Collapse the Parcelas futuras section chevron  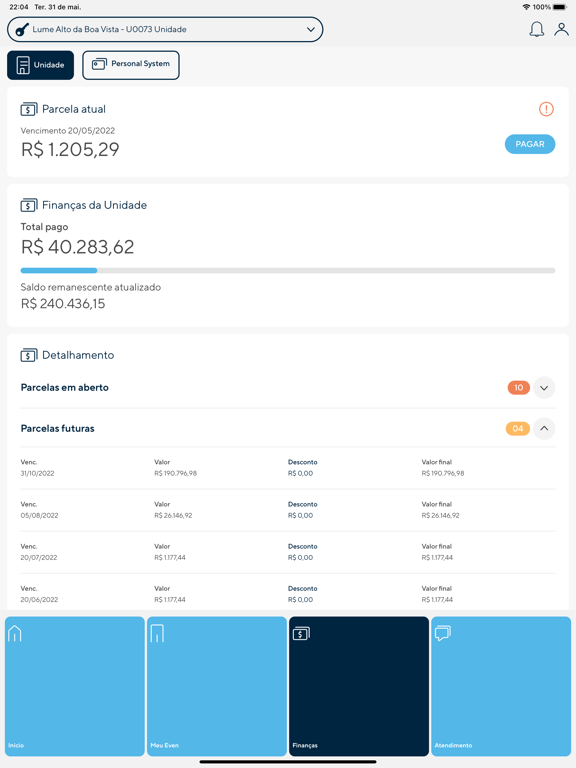(544, 429)
